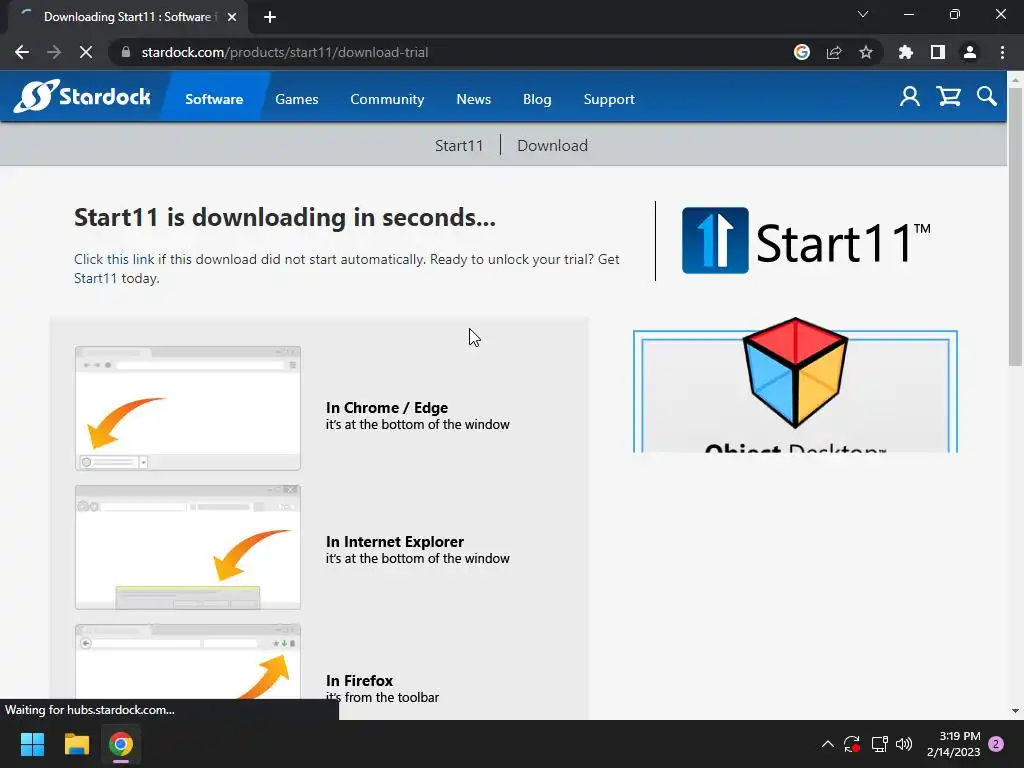Viewport: 1024px width, 768px height.
Task: Click the 'Click this link' download link
Action: click(114, 259)
